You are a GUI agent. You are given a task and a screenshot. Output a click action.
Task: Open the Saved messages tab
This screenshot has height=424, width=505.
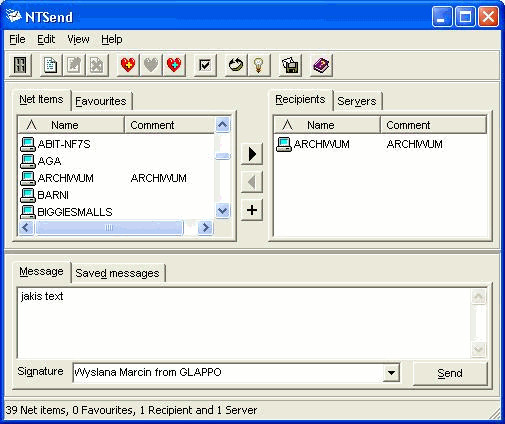[117, 273]
